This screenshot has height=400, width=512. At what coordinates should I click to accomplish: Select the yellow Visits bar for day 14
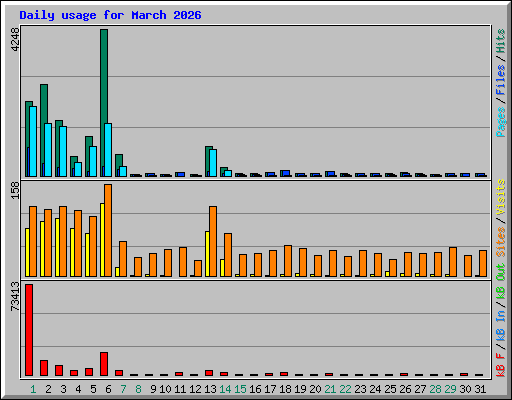pyautogui.click(x=222, y=268)
